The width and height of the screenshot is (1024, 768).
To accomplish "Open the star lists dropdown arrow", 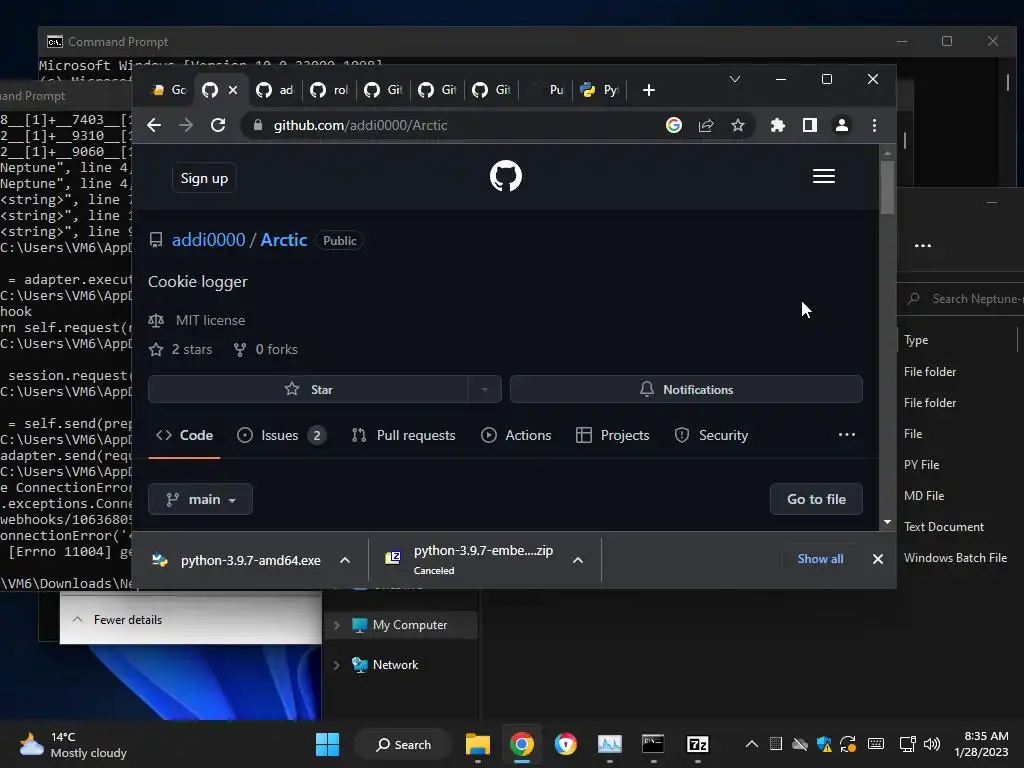I will click(485, 389).
